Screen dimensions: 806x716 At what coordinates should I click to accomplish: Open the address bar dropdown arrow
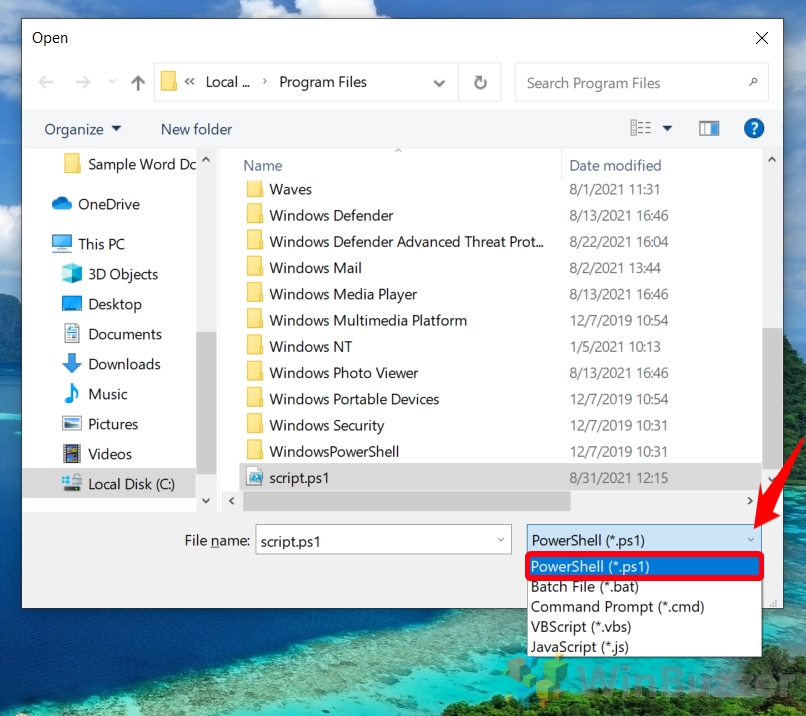pos(439,84)
